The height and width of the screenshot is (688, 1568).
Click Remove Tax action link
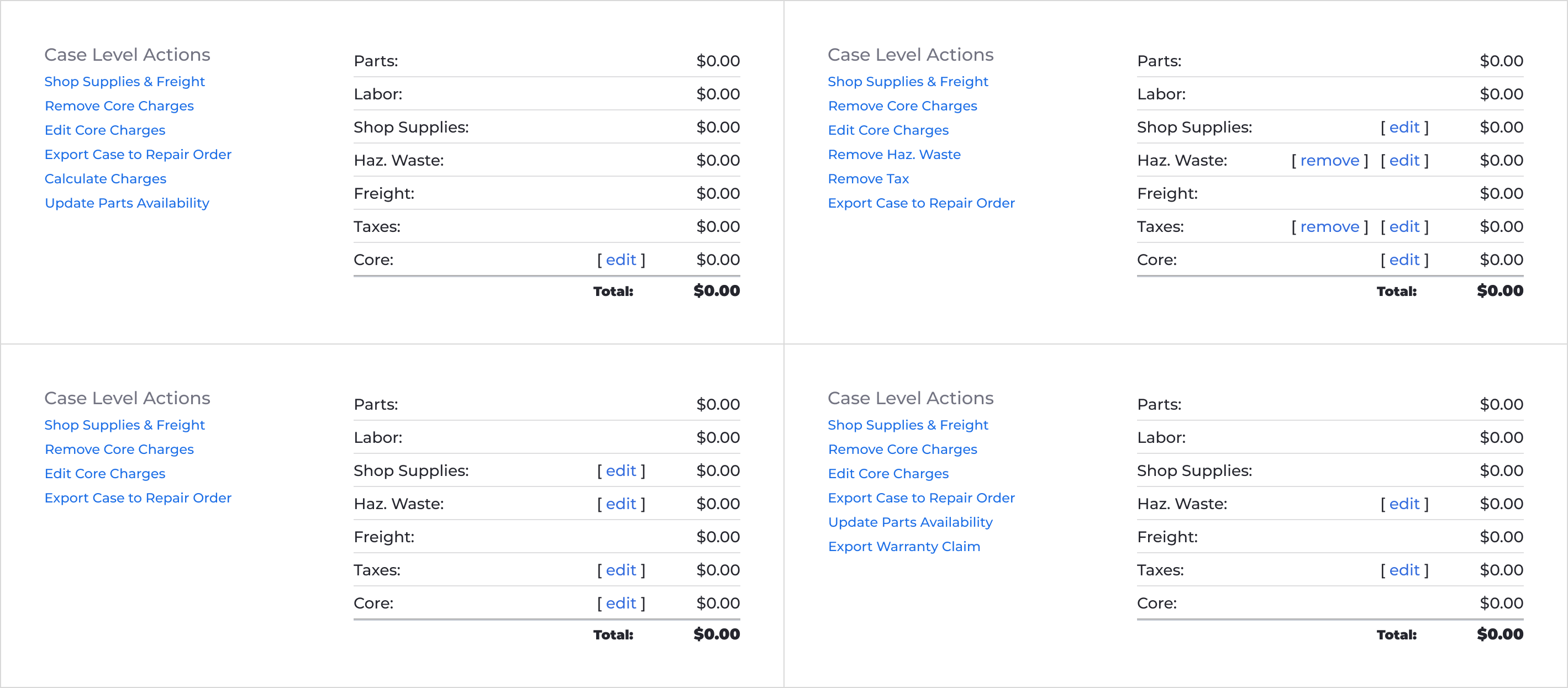(868, 179)
